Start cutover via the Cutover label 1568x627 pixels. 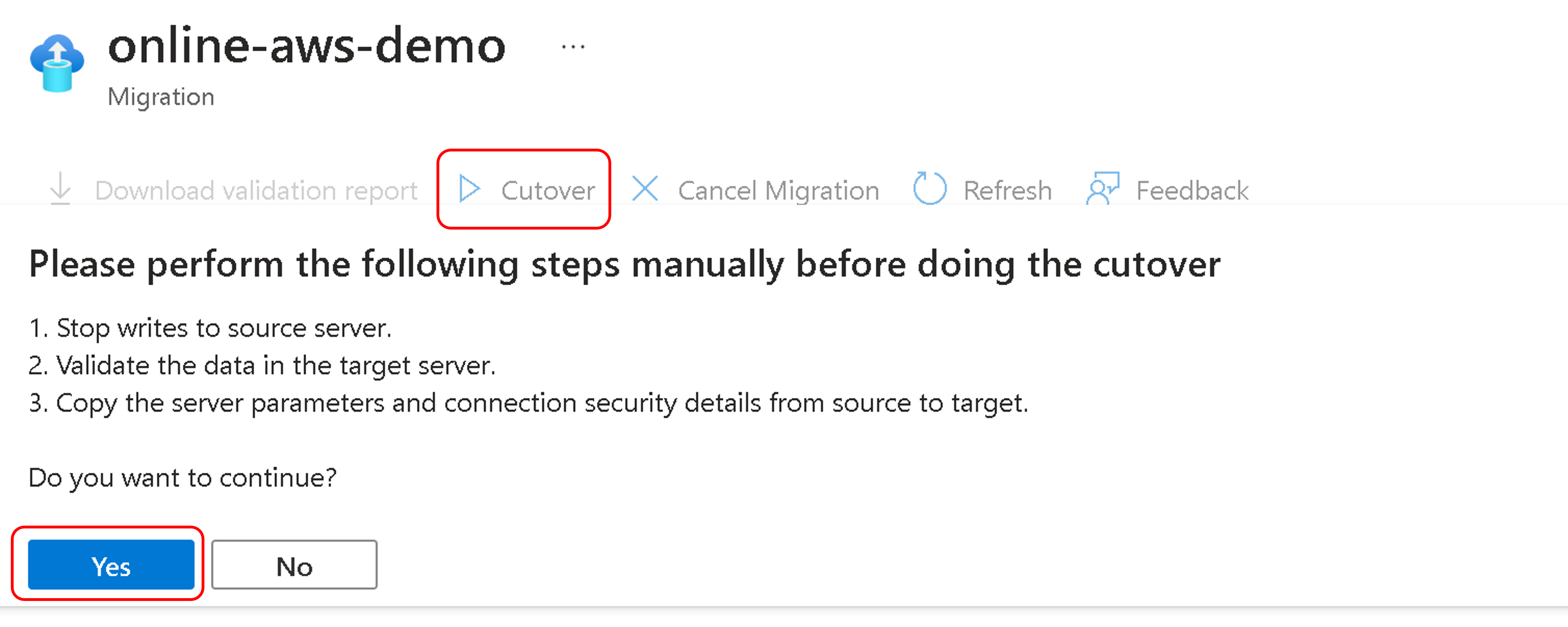tap(548, 191)
